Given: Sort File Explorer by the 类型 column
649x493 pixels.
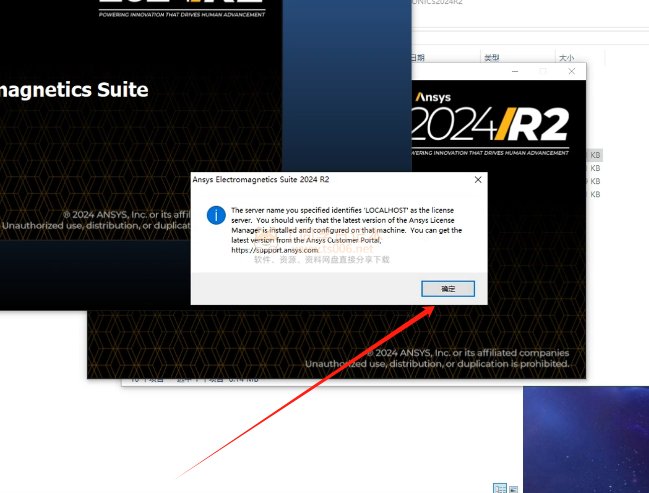Looking at the screenshot, I should 492,58.
